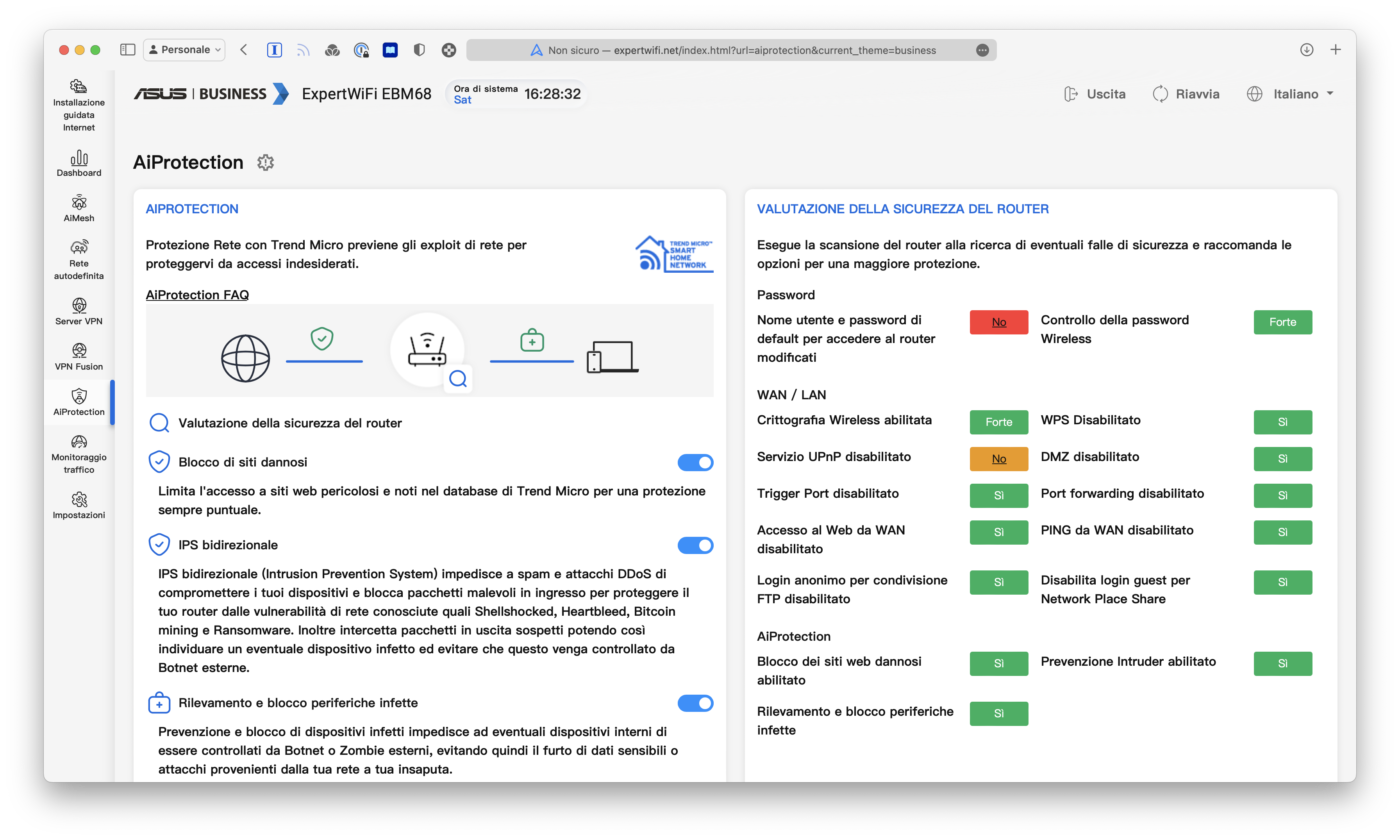Open Installazione guidata Internet in the sidebar

coord(79,105)
